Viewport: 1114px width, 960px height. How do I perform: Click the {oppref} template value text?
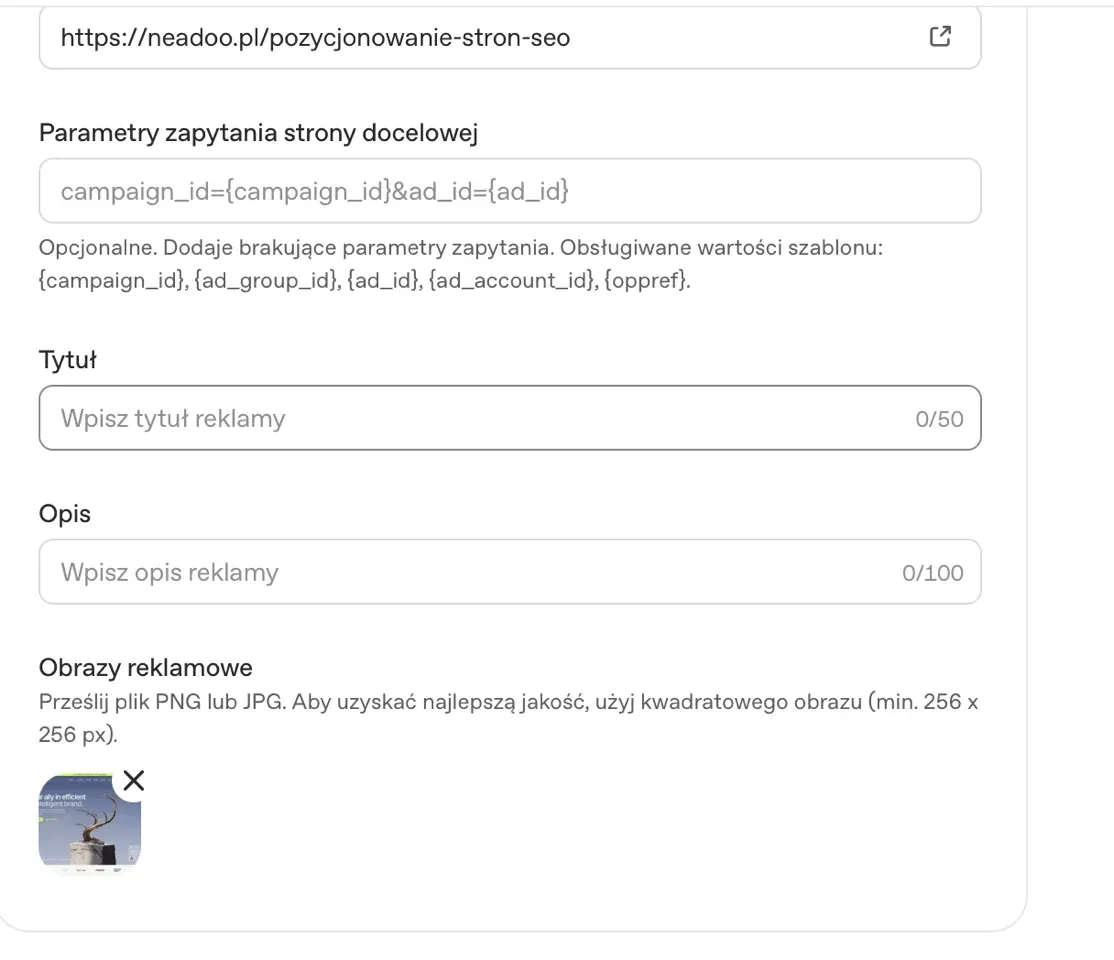647,280
